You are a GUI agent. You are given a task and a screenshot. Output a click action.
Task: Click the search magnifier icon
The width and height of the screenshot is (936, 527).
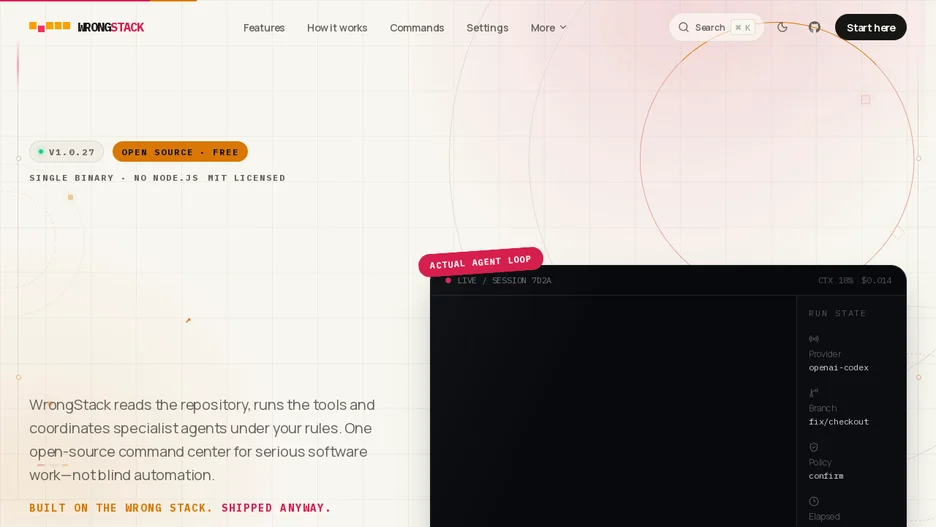pos(683,27)
